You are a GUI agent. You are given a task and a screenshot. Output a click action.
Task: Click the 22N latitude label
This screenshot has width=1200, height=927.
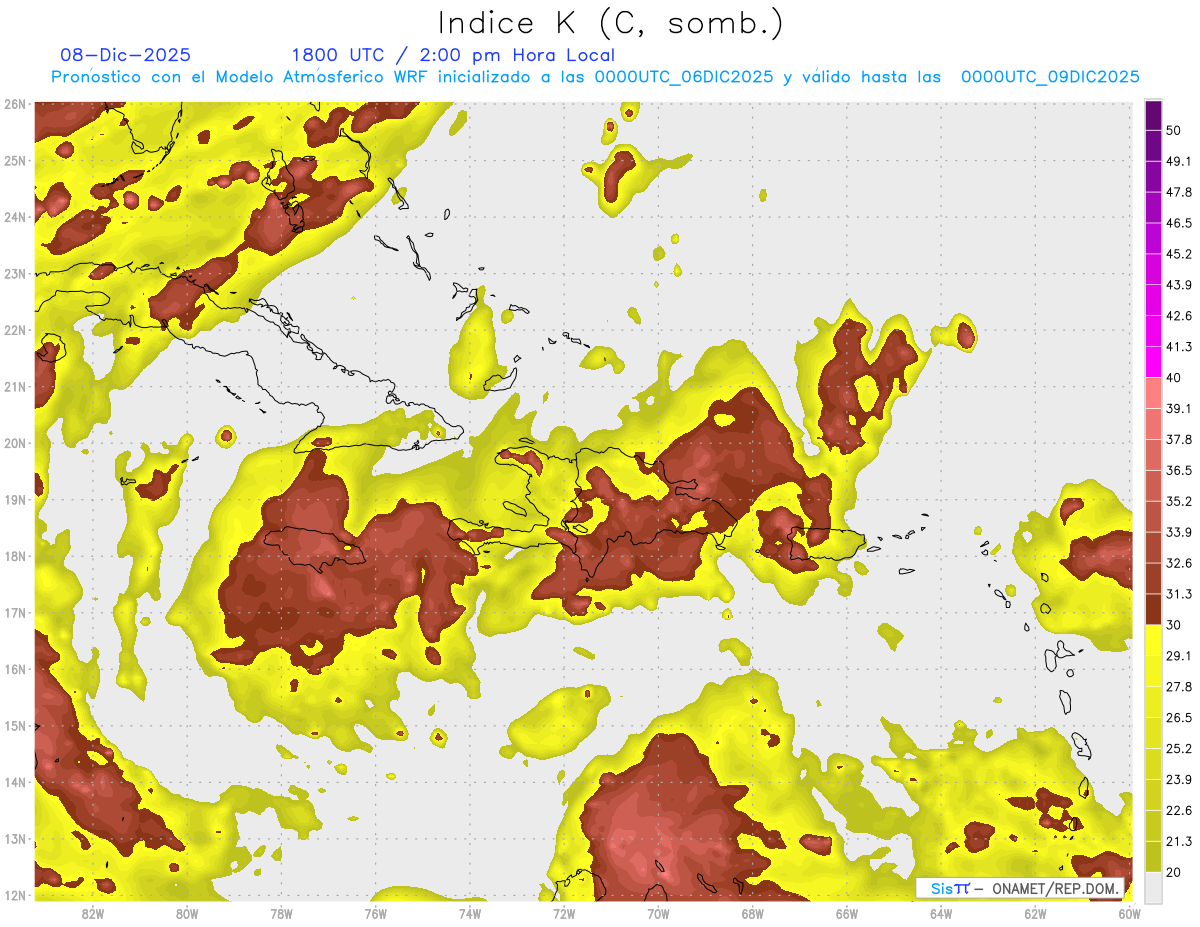14,330
